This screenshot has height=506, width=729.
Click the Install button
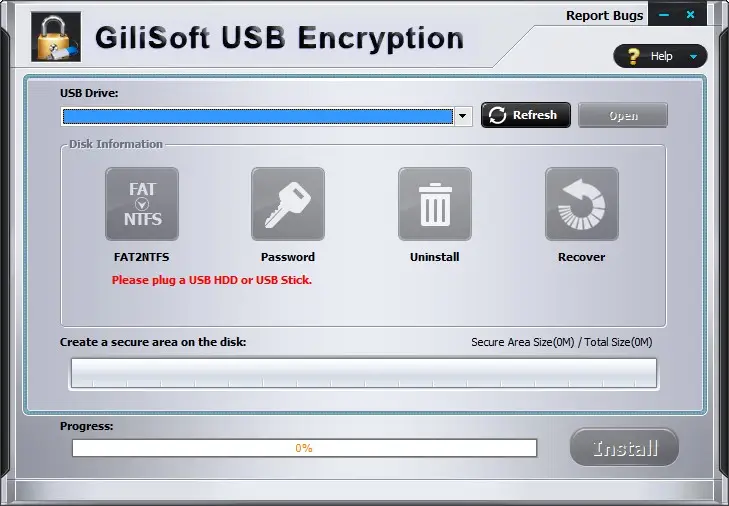pos(624,447)
